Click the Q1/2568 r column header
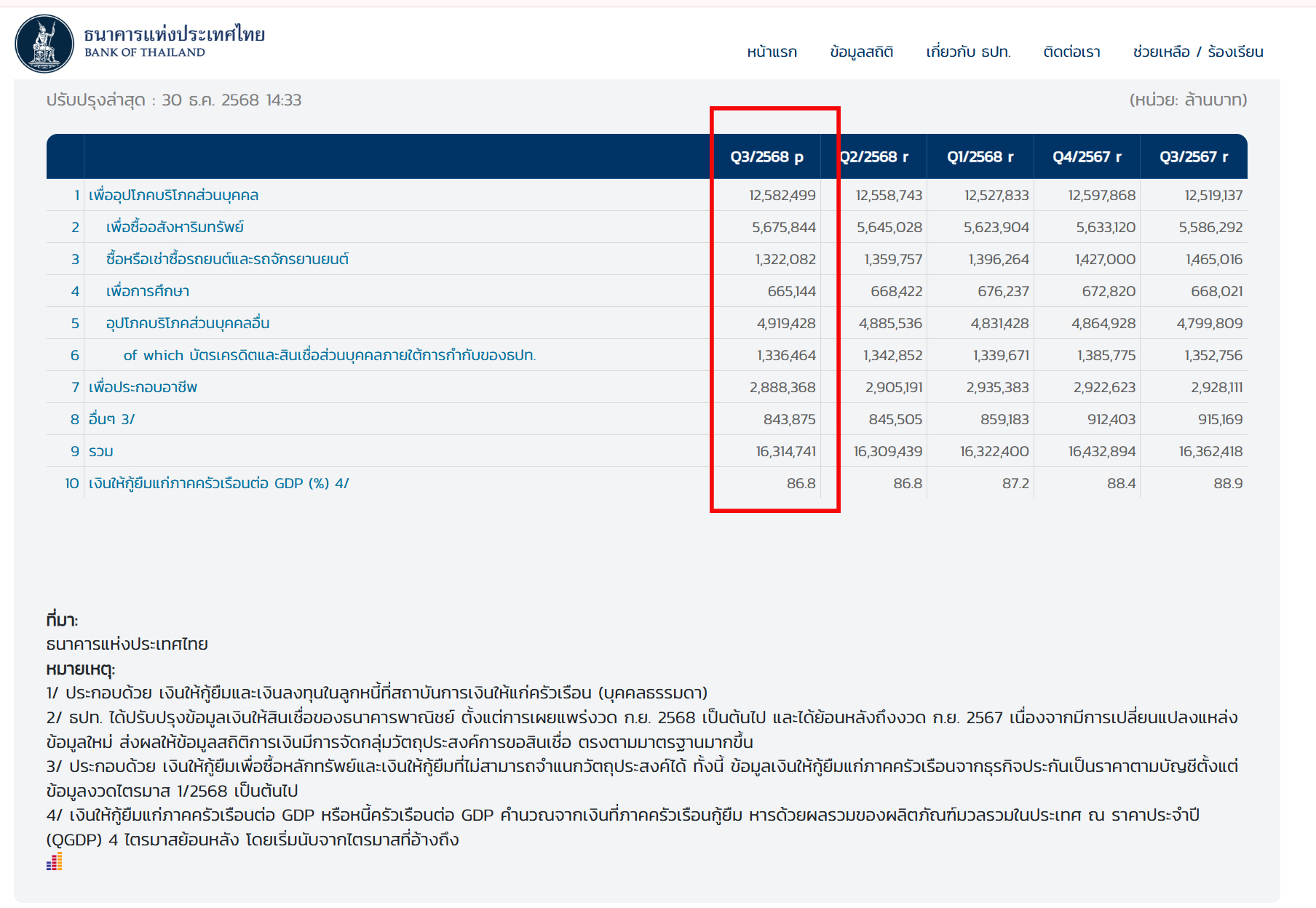 pos(980,157)
